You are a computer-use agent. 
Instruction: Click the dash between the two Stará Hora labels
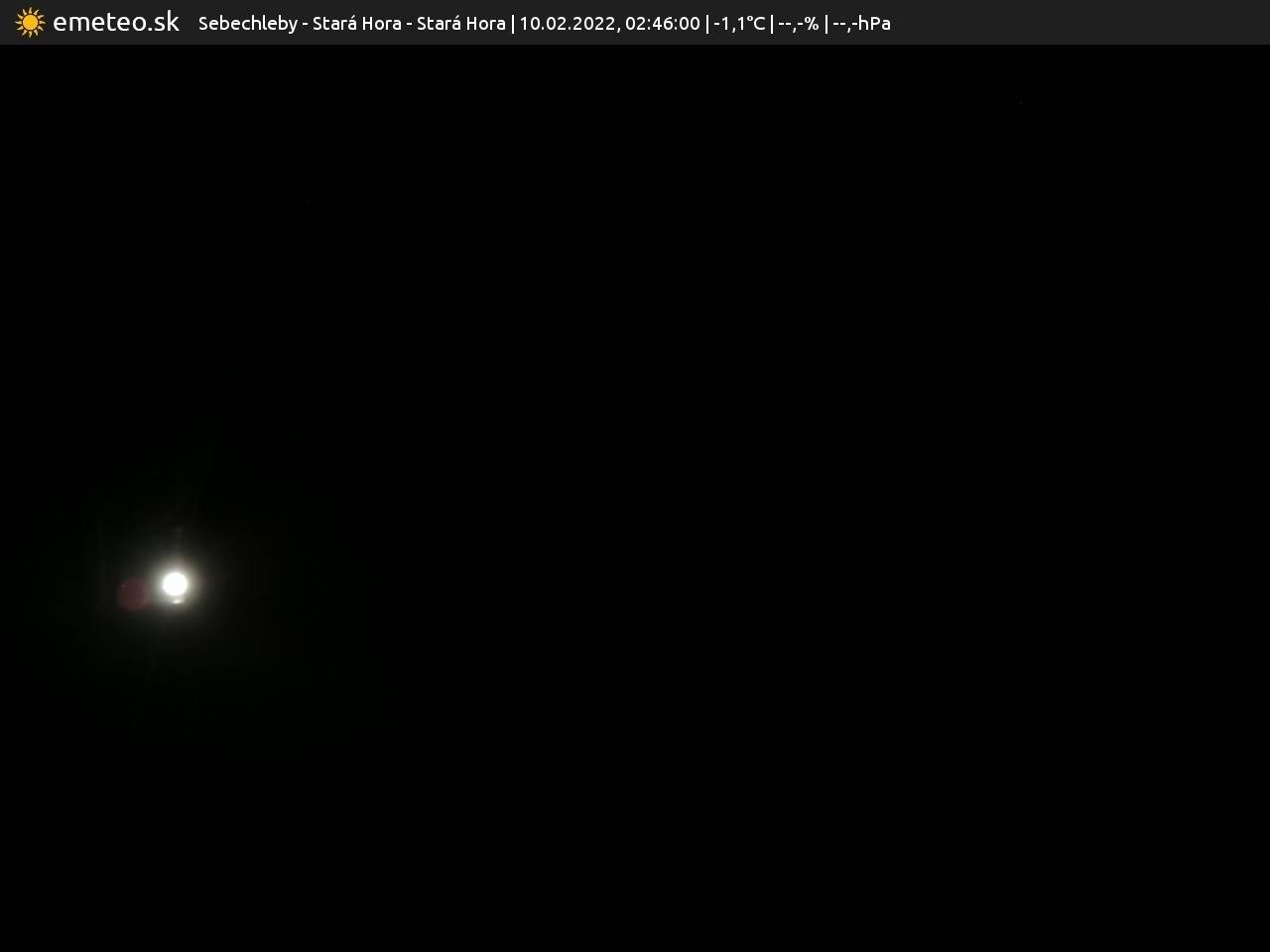[409, 24]
